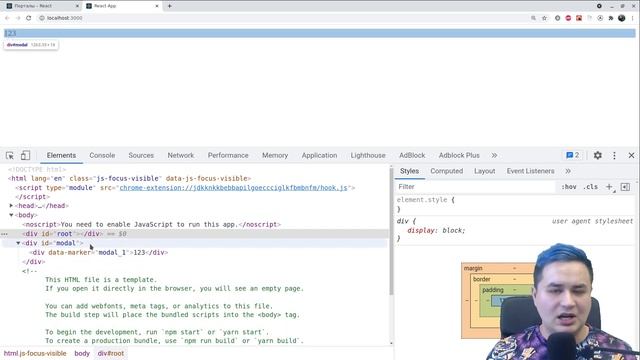Screen dimensions: 640x360
Task: Open the chrome-extension hook.js link
Action: click(233, 188)
